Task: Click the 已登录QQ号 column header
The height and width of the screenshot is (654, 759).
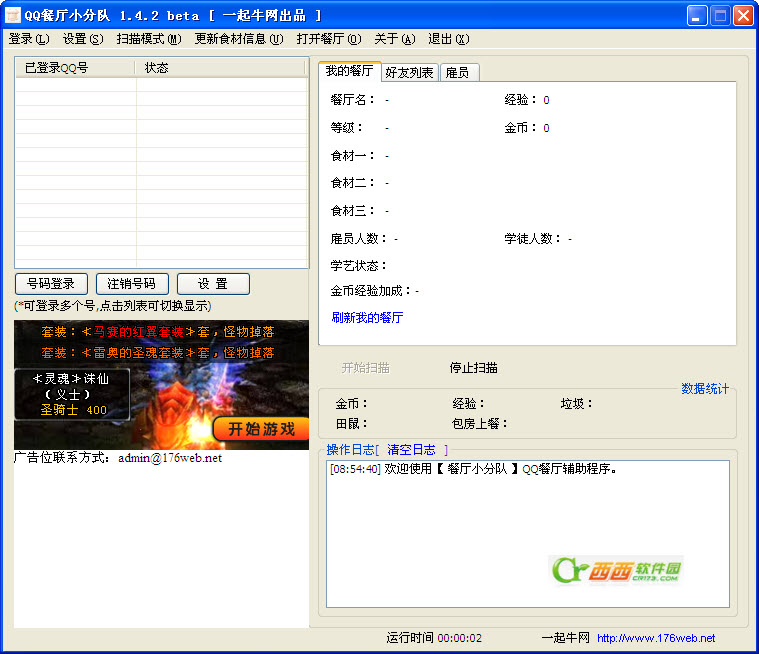Action: [x=76, y=68]
